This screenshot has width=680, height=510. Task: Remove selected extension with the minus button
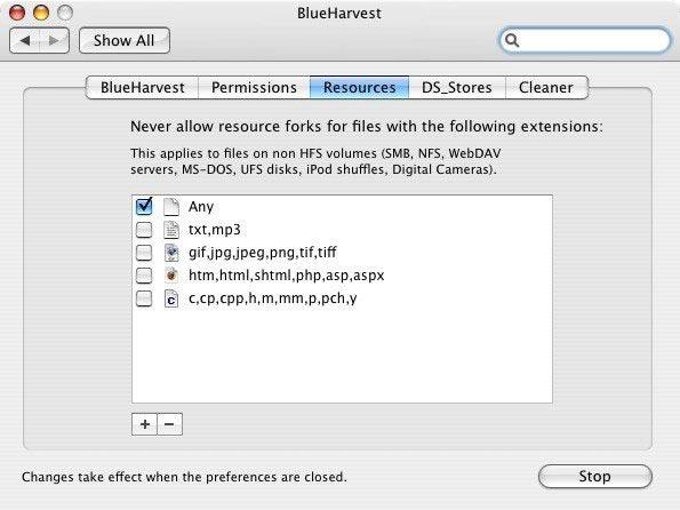[x=170, y=424]
